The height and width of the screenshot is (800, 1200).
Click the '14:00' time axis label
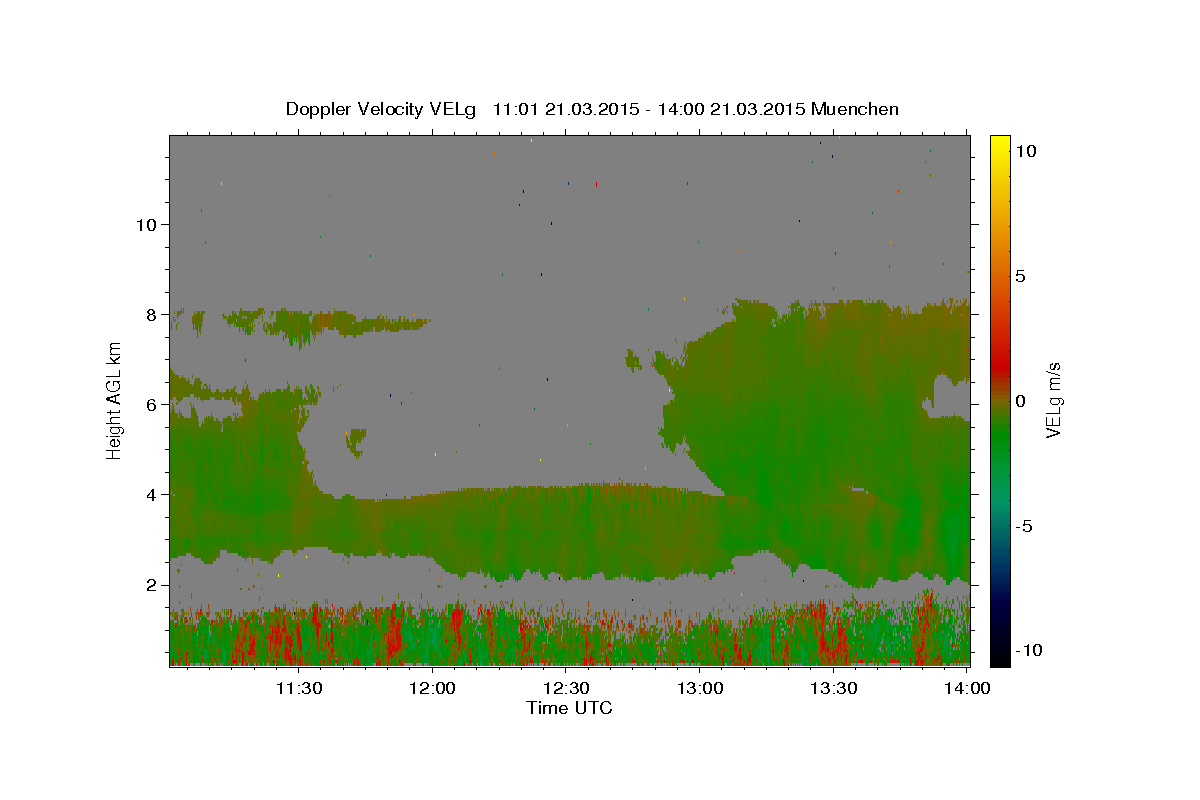(x=968, y=688)
